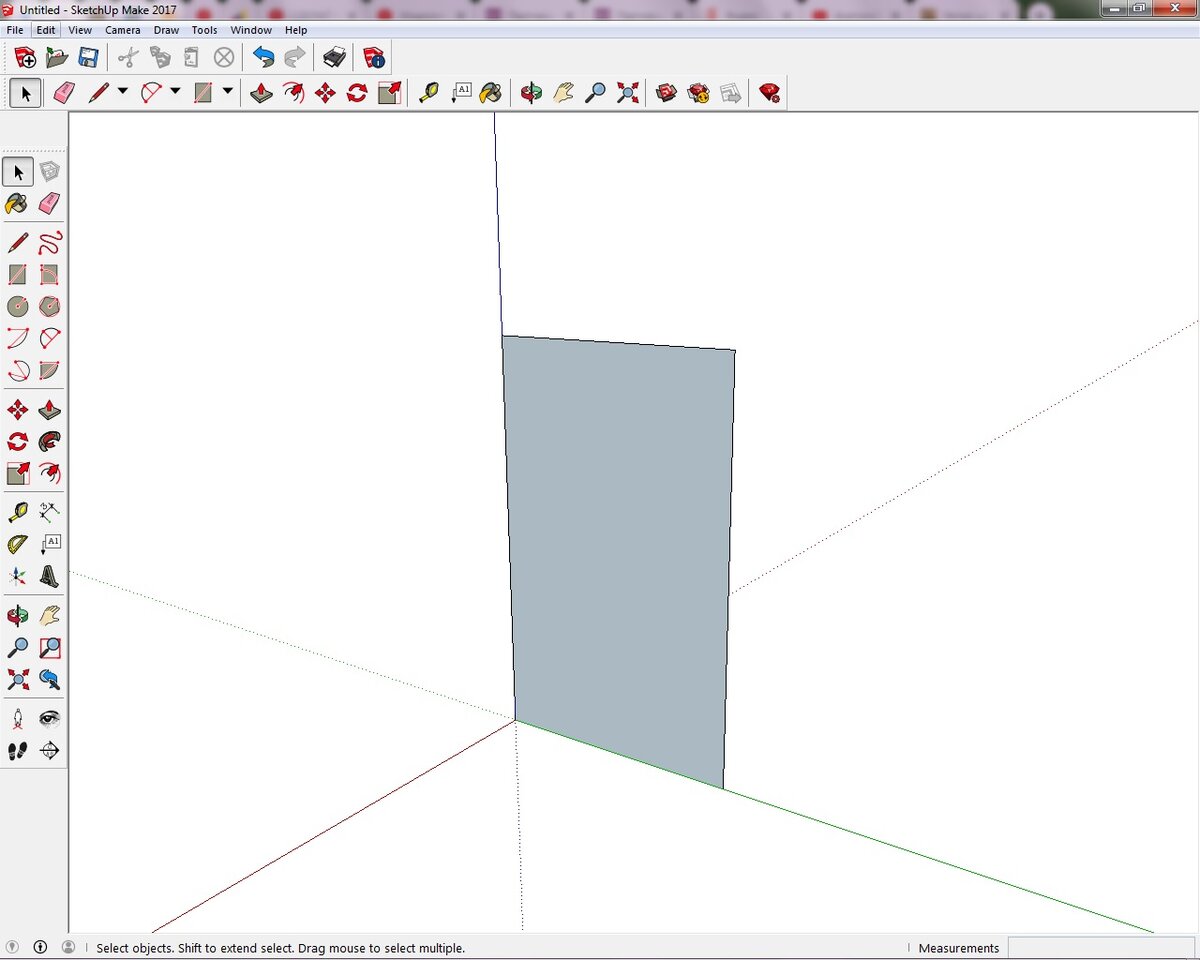The image size is (1200, 960).
Task: Open the Extension Manager ruby icon
Action: pos(769,93)
